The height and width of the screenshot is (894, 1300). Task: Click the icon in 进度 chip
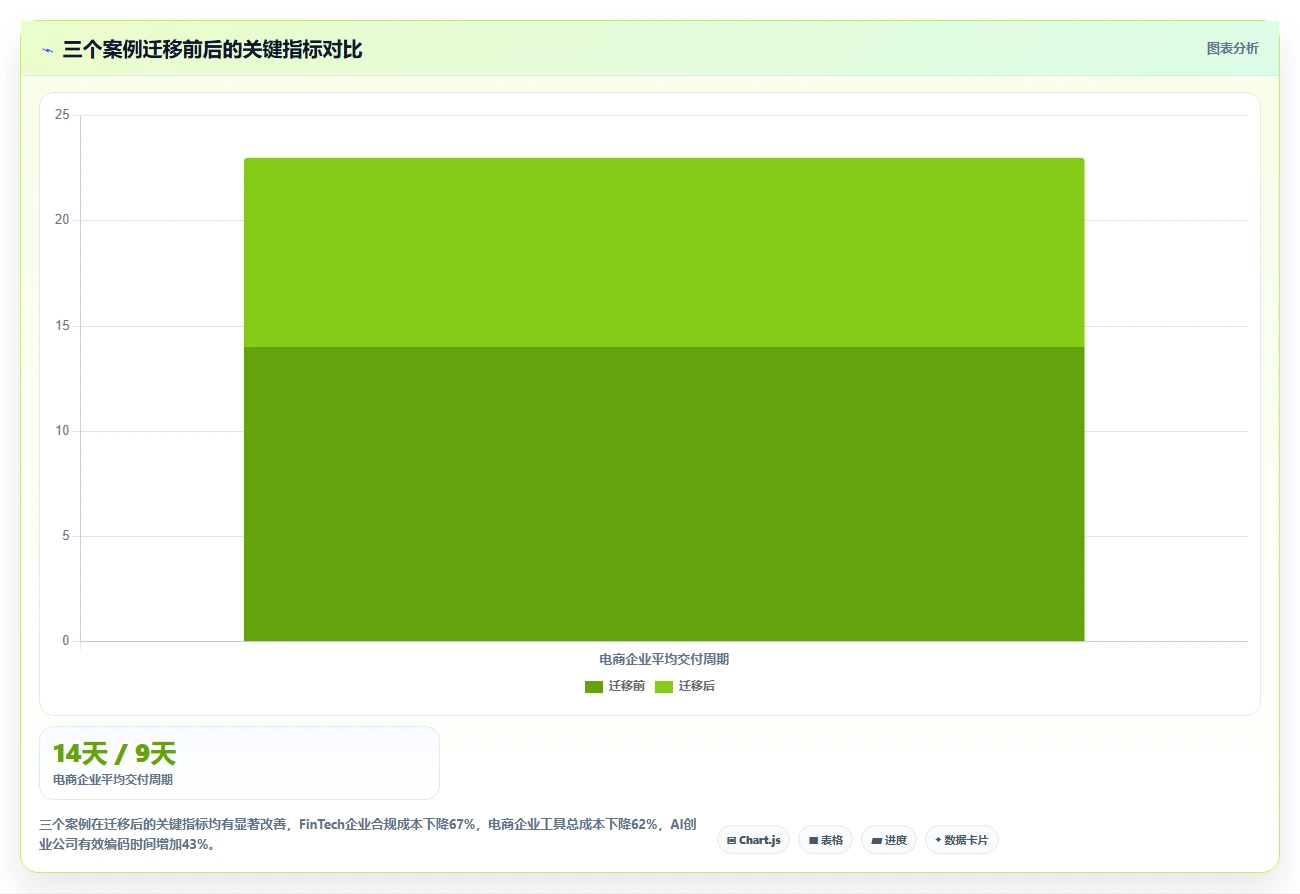[877, 840]
